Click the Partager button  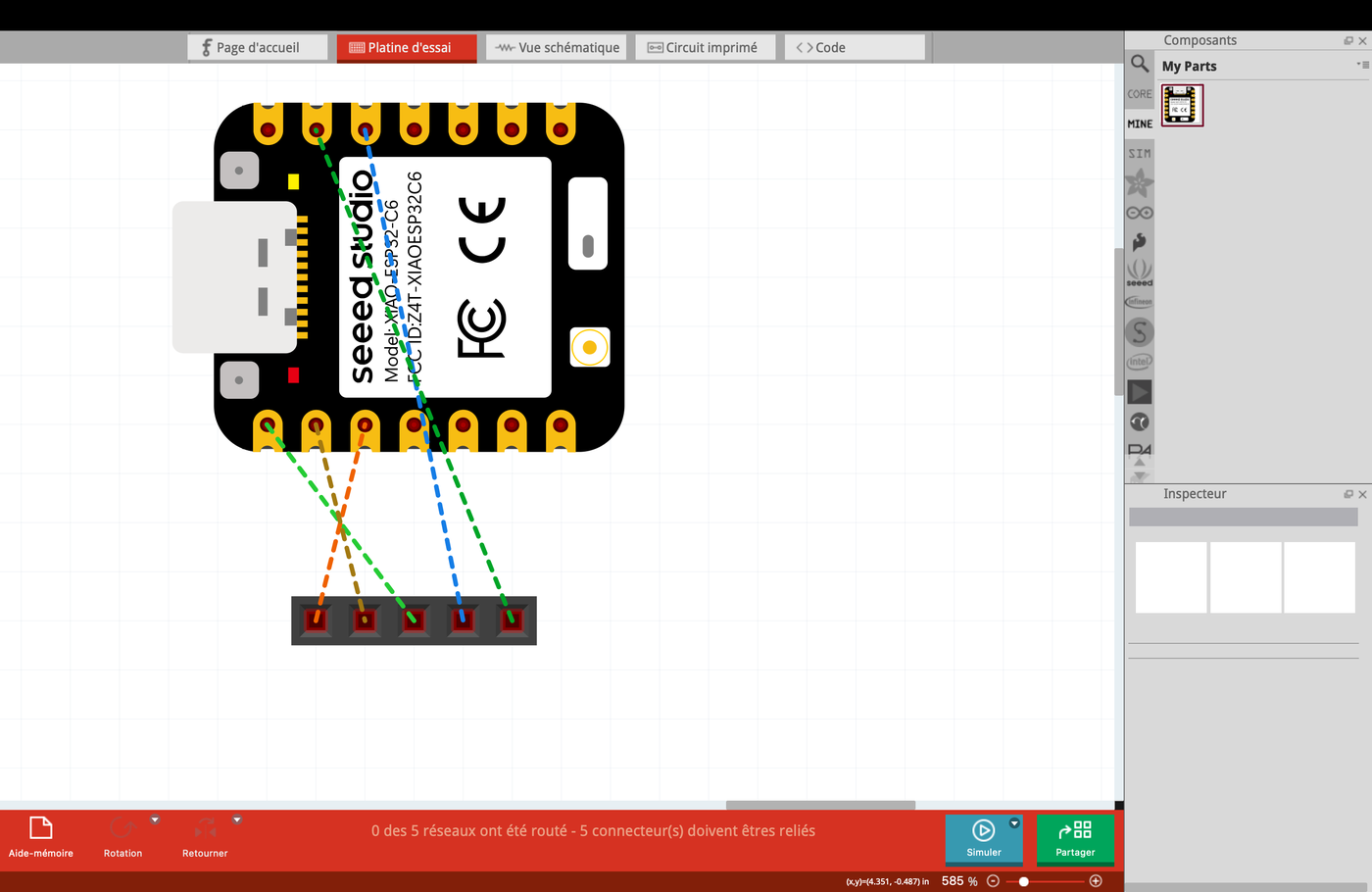coord(1075,838)
